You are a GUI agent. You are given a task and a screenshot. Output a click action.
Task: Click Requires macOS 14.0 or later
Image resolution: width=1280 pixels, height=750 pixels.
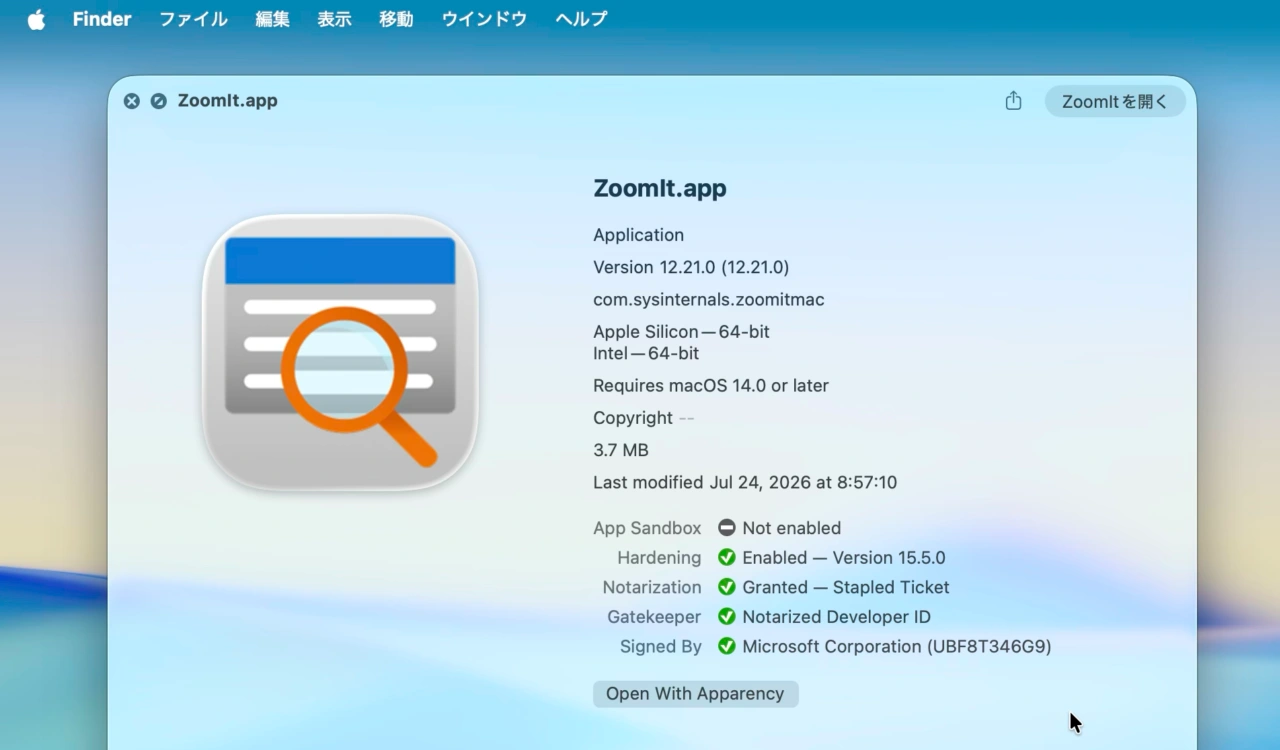[x=711, y=386]
